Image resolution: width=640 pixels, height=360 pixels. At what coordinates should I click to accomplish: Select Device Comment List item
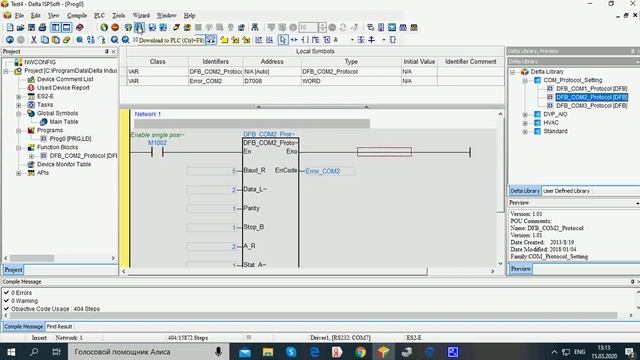pyautogui.click(x=65, y=79)
